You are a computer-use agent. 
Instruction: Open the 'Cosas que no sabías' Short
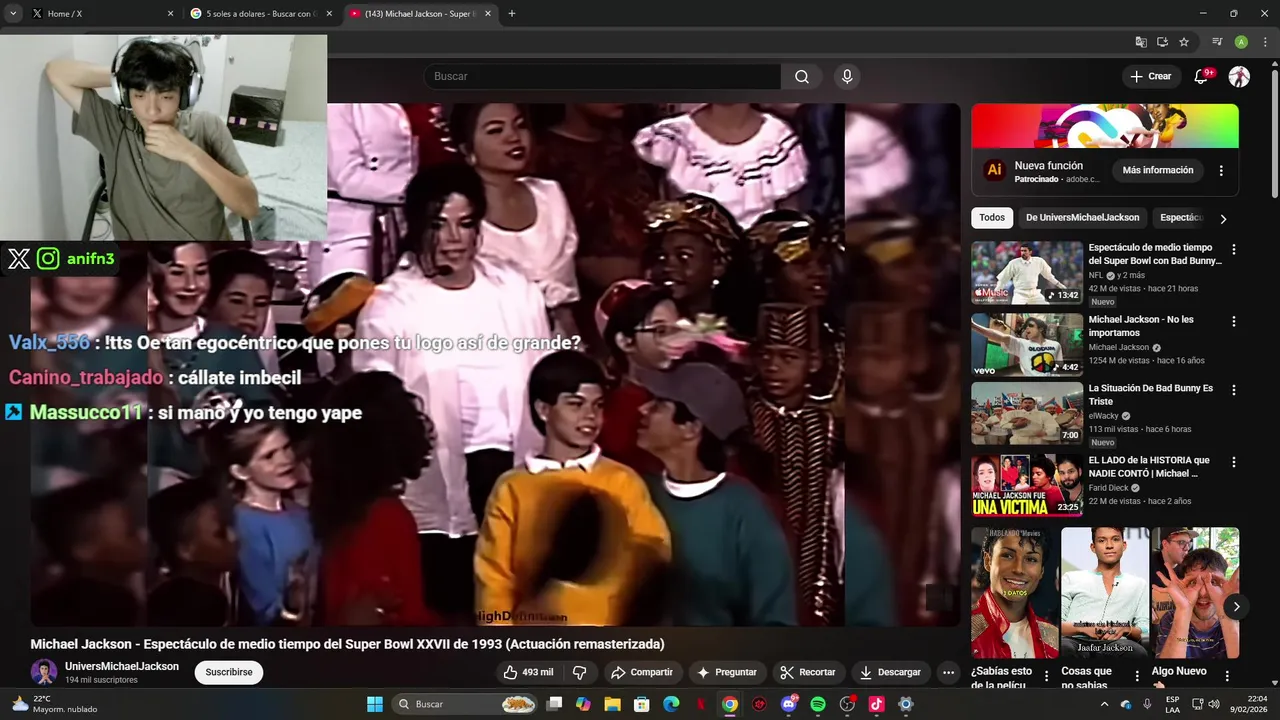(x=1105, y=593)
